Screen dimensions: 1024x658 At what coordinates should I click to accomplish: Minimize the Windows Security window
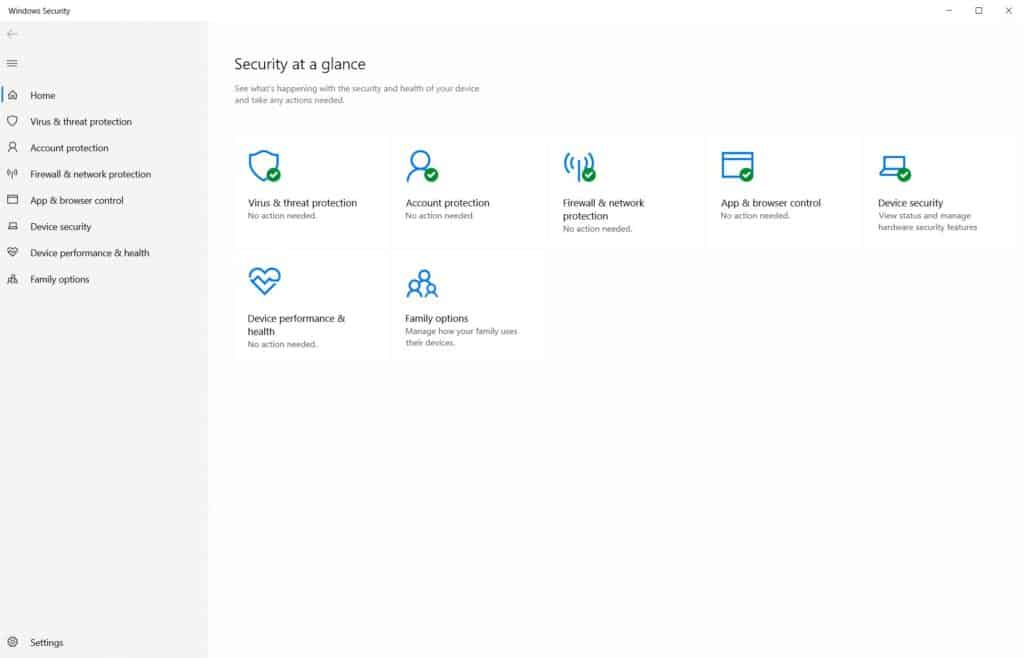(948, 10)
